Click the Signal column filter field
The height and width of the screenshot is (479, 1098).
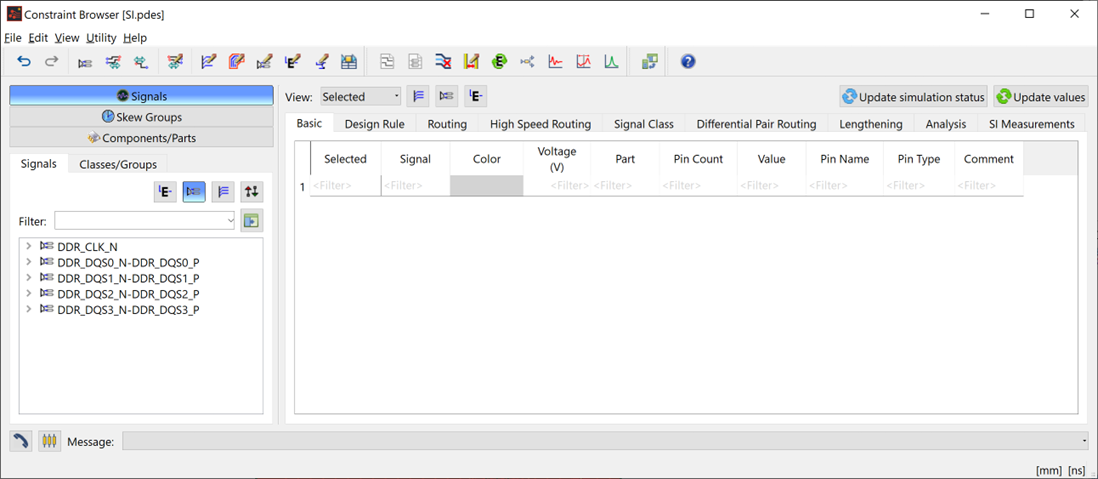(415, 185)
